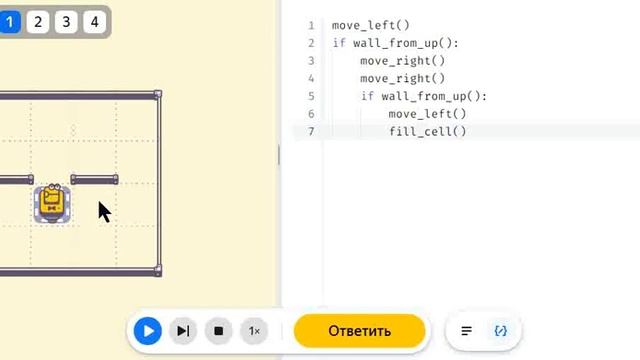Viewport: 640px width, 360px height.
Task: Switch to text lines view icon
Action: (466, 331)
